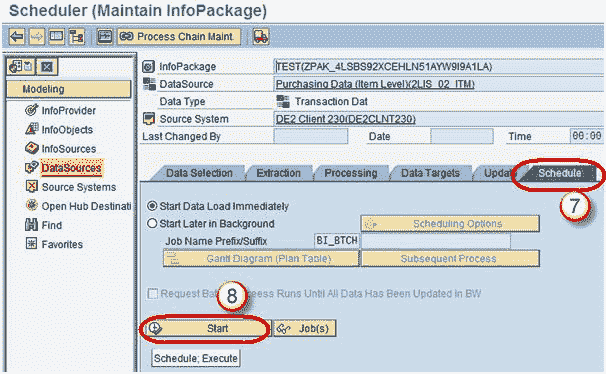606x374 pixels.
Task: Click the truck transport icon in toolbar
Action: 261,37
